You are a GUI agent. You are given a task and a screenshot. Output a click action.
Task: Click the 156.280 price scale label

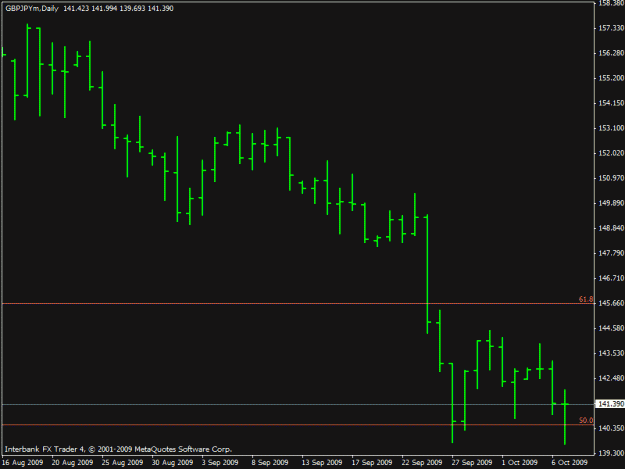tap(611, 53)
